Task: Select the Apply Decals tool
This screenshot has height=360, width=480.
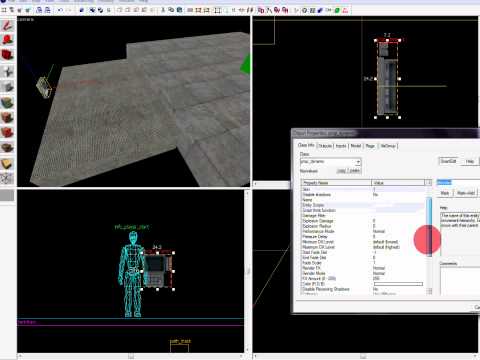Action: coord(7,132)
